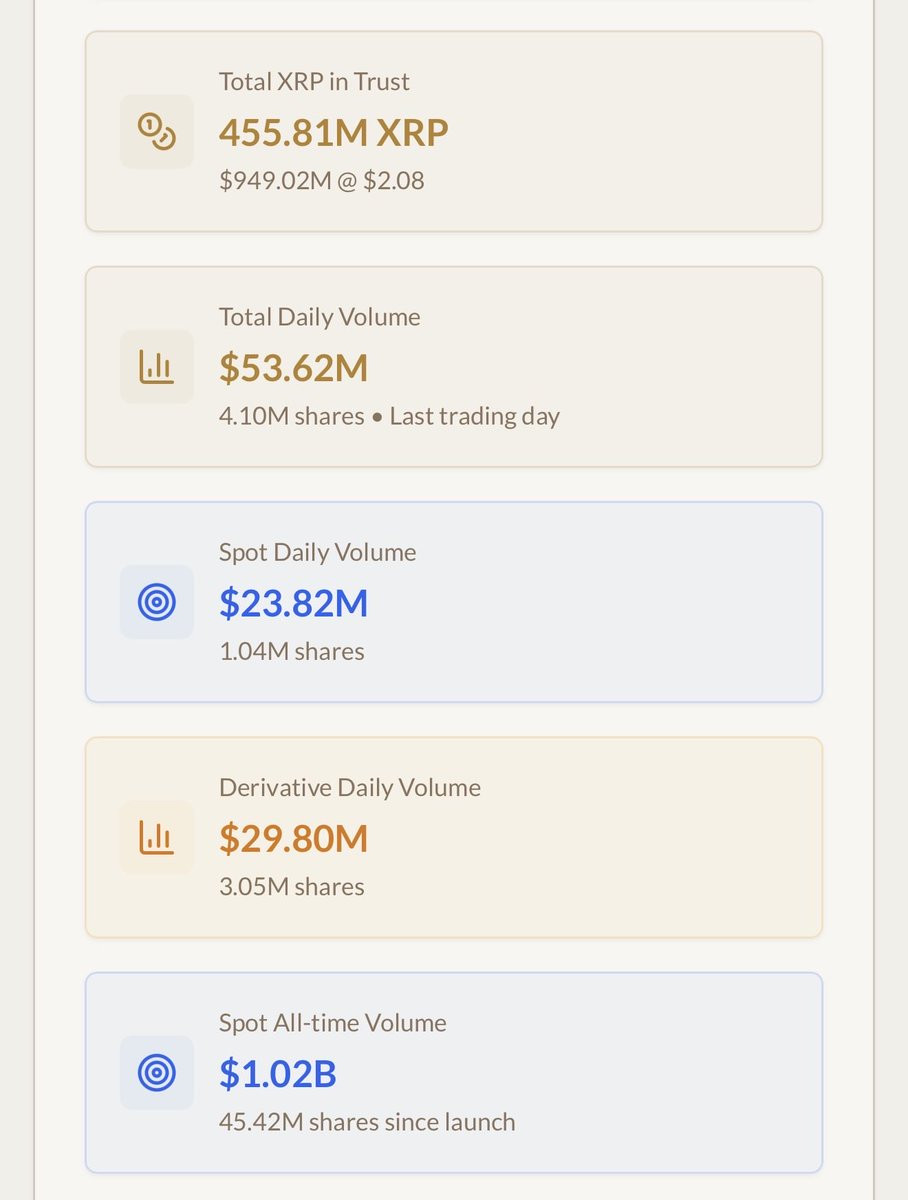Click the "1.04M shares" subtext
The height and width of the screenshot is (1200, 908).
(291, 652)
